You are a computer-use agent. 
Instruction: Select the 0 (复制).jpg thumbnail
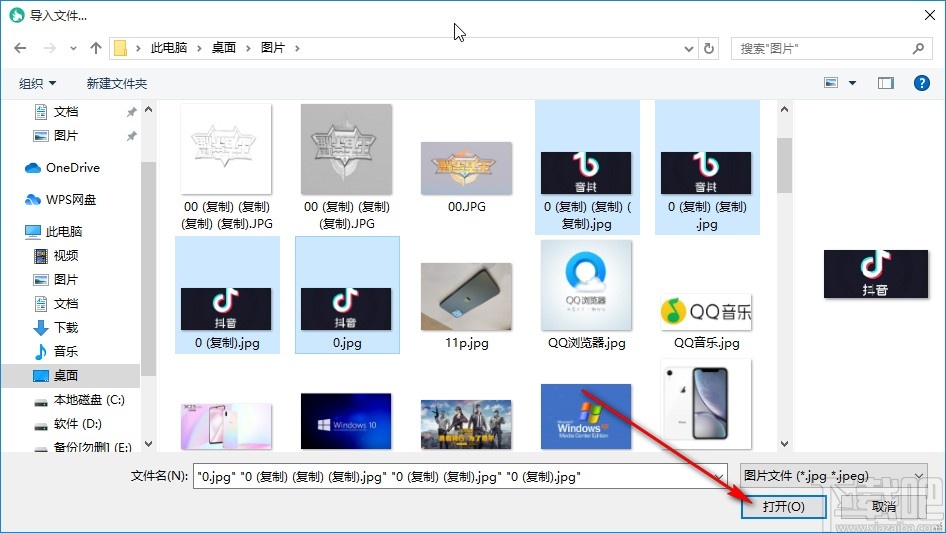[226, 308]
